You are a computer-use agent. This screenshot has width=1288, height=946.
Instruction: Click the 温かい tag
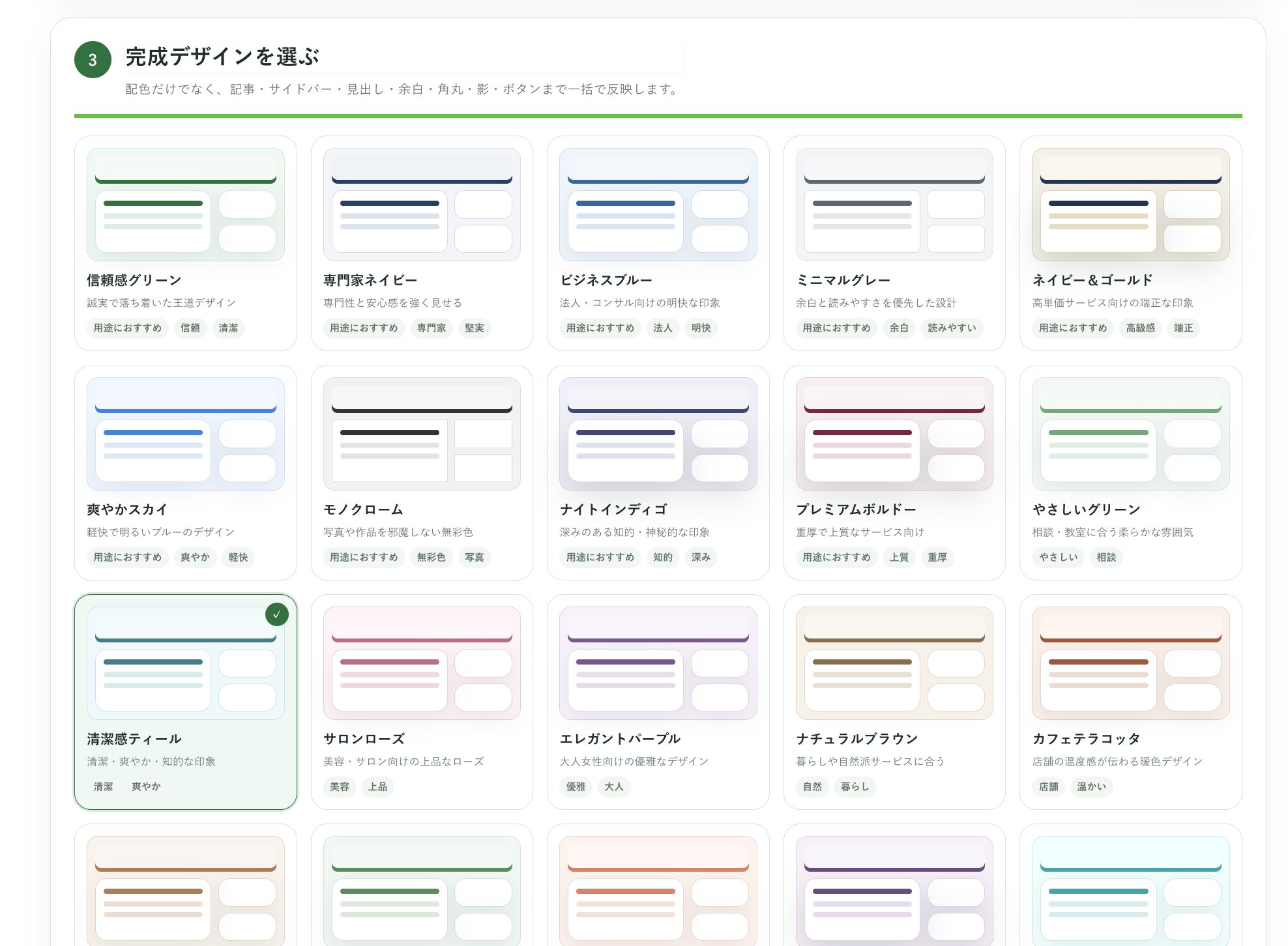pos(1092,786)
